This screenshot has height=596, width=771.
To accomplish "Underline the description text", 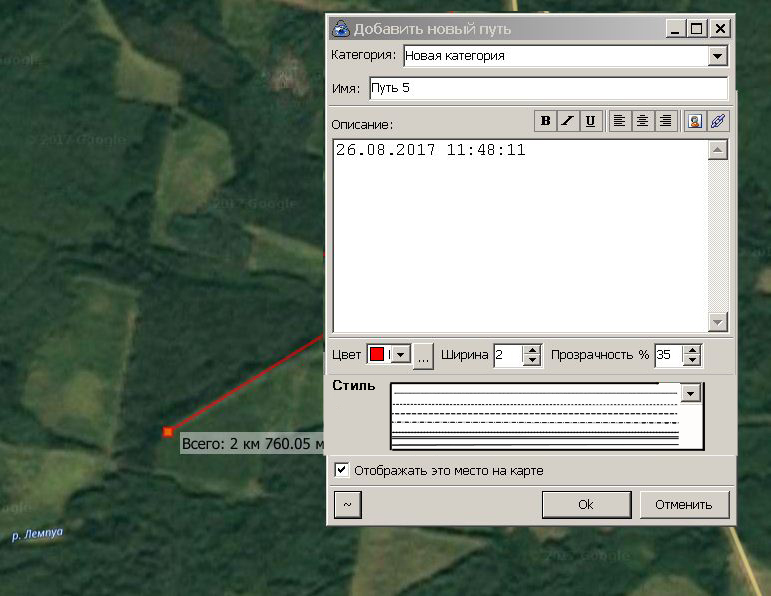I will pos(590,121).
